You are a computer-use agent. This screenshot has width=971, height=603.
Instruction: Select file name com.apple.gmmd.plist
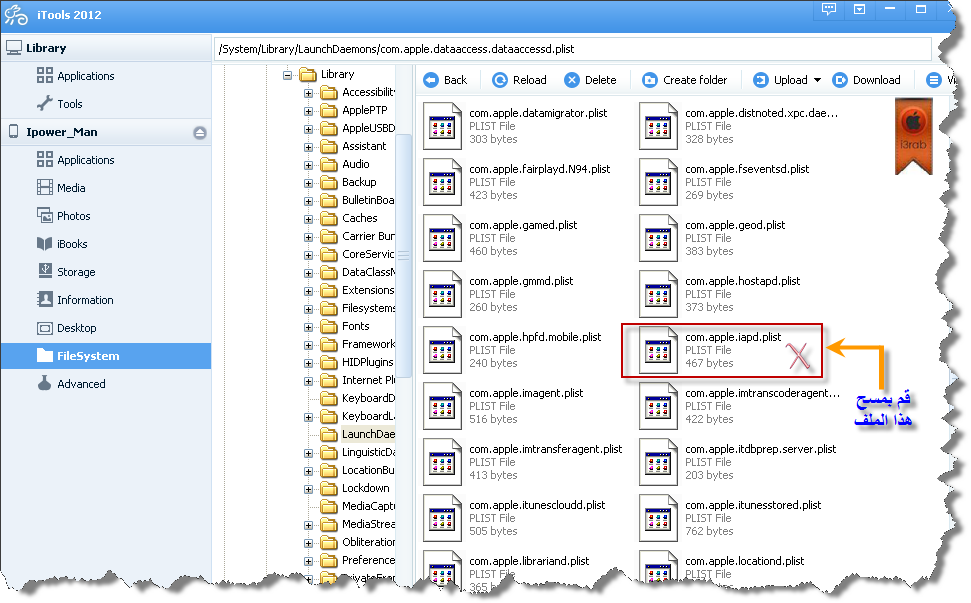[521, 281]
